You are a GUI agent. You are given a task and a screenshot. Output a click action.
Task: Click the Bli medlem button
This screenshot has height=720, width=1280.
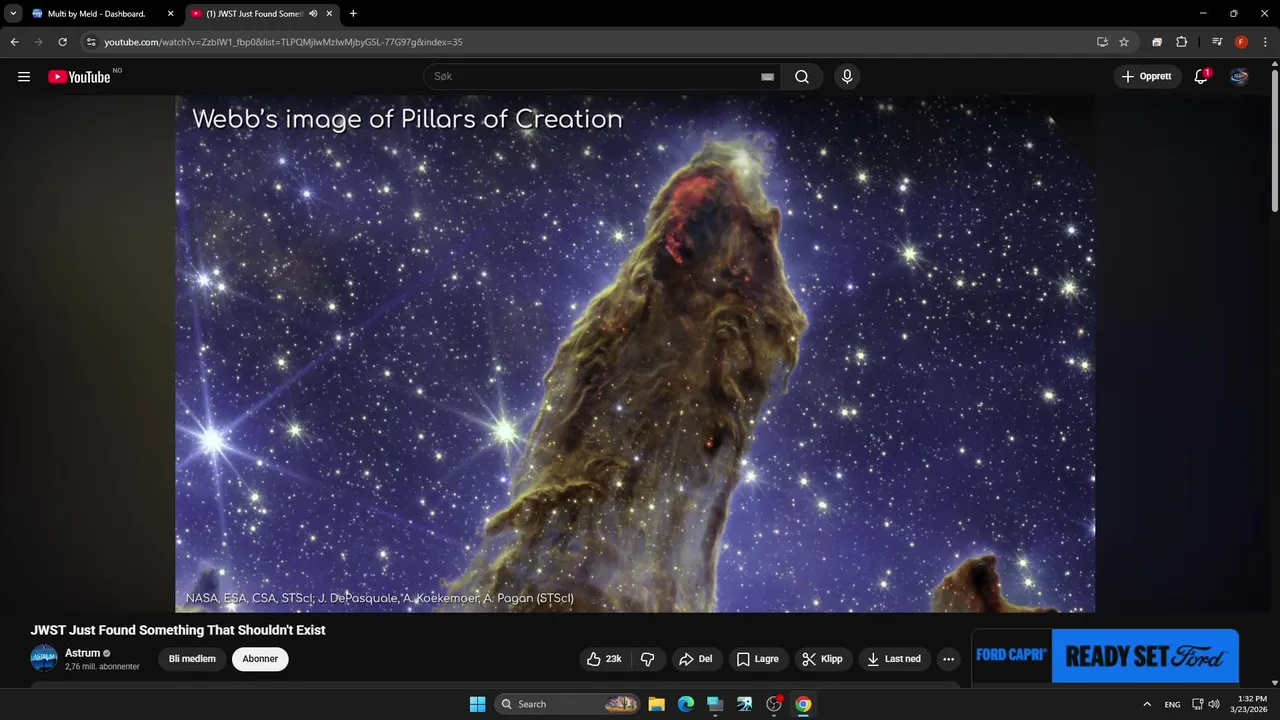192,659
